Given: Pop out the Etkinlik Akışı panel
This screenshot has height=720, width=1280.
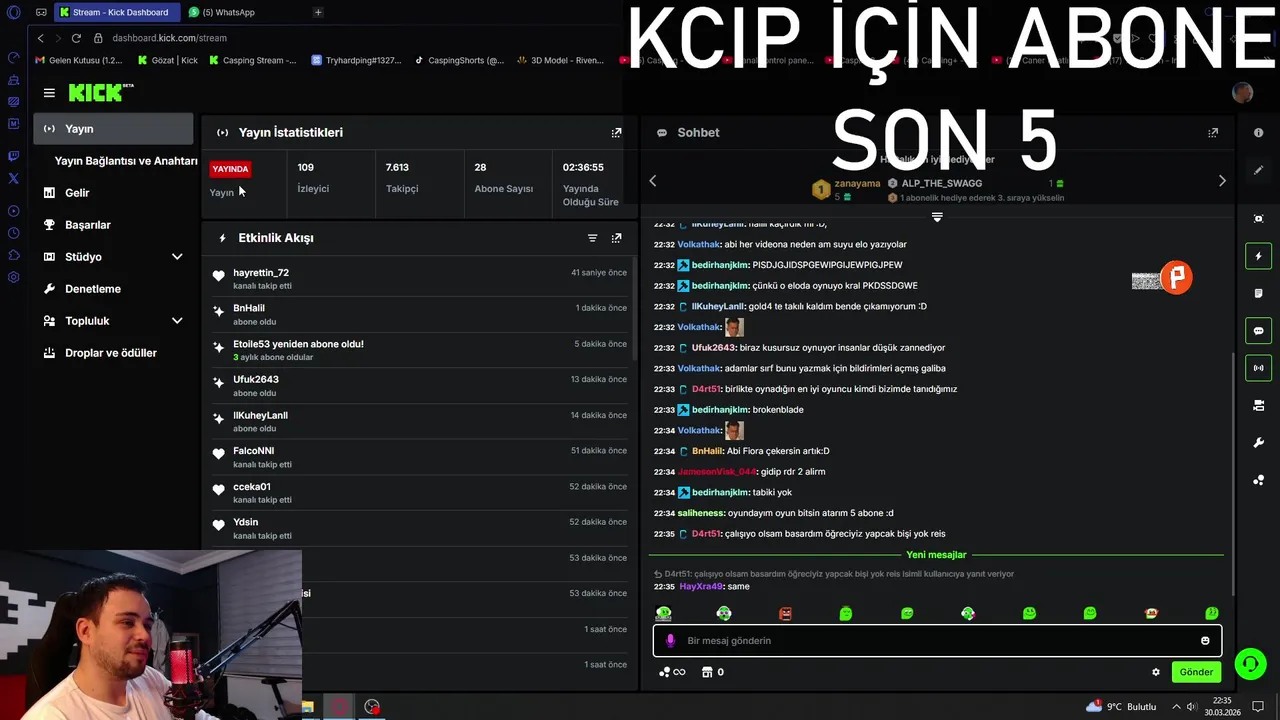Looking at the screenshot, I should [616, 238].
